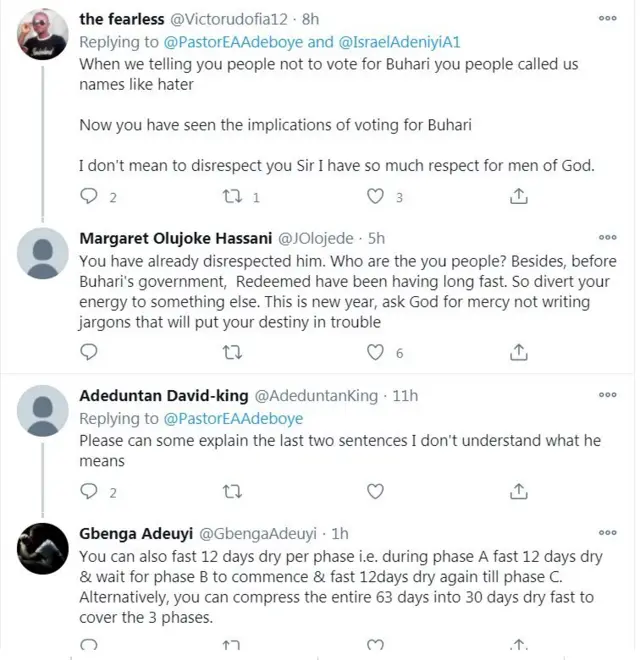View Gbenga Adeuyi's profile picture
Screen dimensions: 640x660
point(43,547)
